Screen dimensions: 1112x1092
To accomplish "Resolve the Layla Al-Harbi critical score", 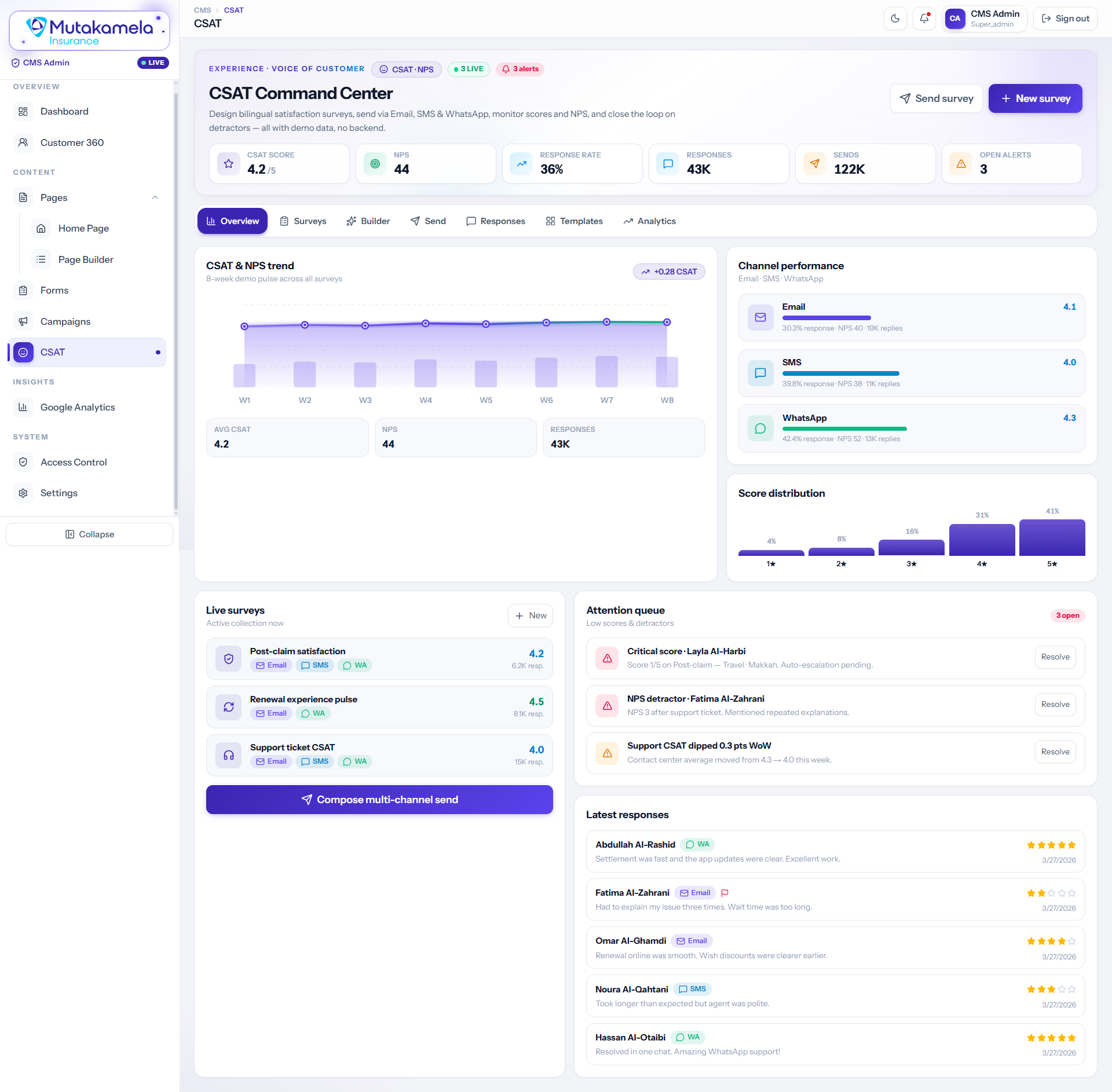I will pyautogui.click(x=1055, y=657).
